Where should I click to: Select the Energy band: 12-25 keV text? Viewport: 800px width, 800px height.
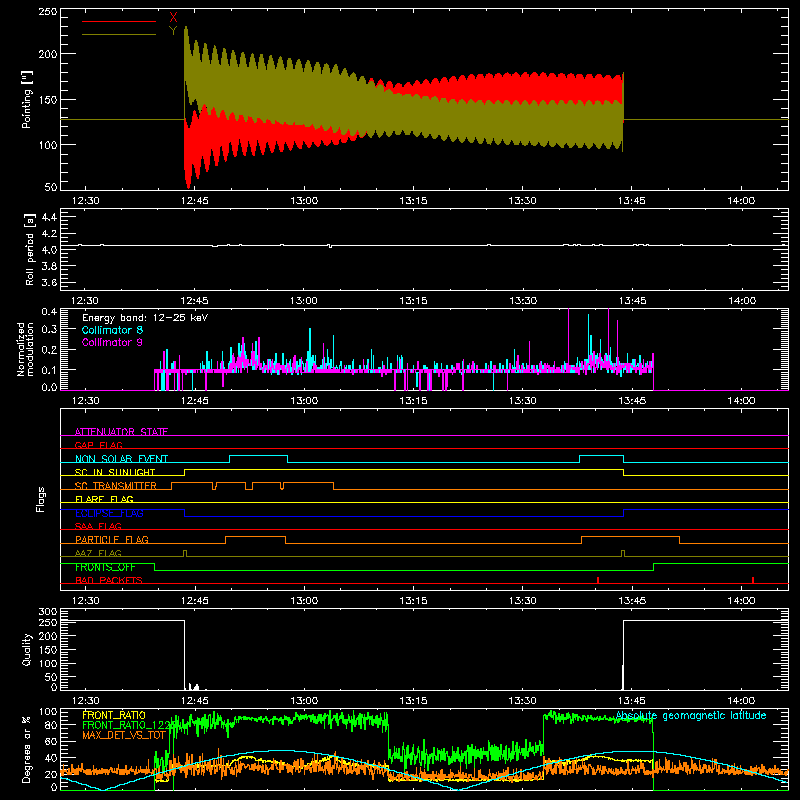tap(145, 318)
